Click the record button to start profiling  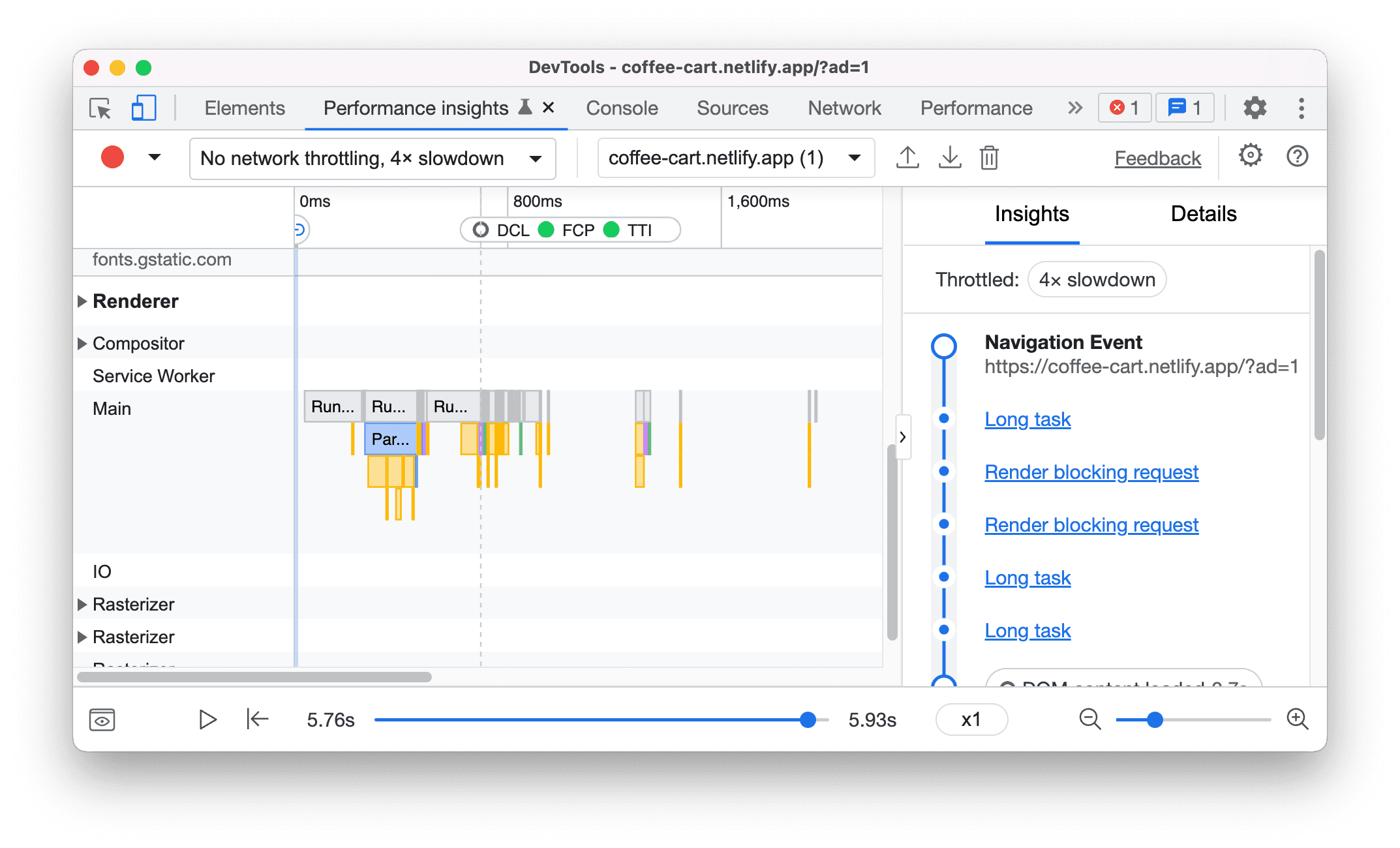coord(111,158)
